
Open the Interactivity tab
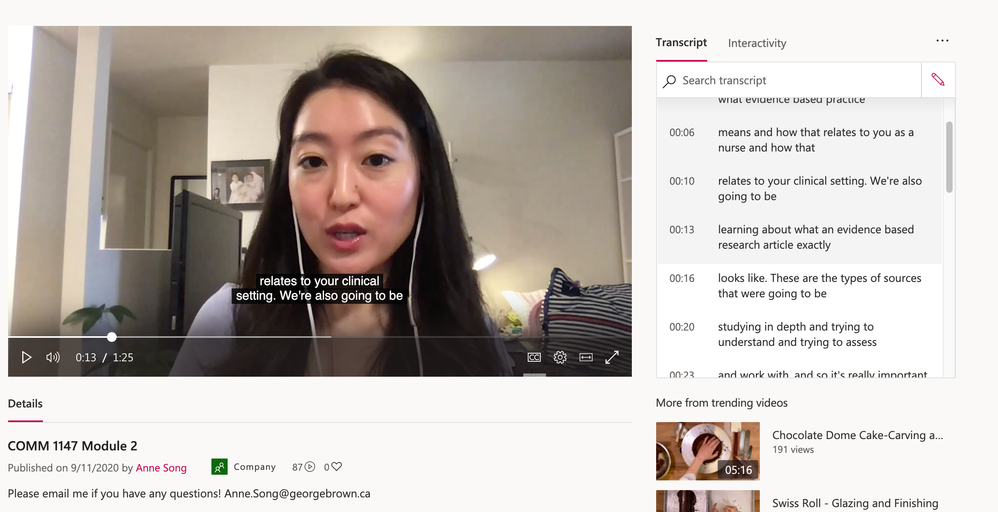tap(757, 43)
